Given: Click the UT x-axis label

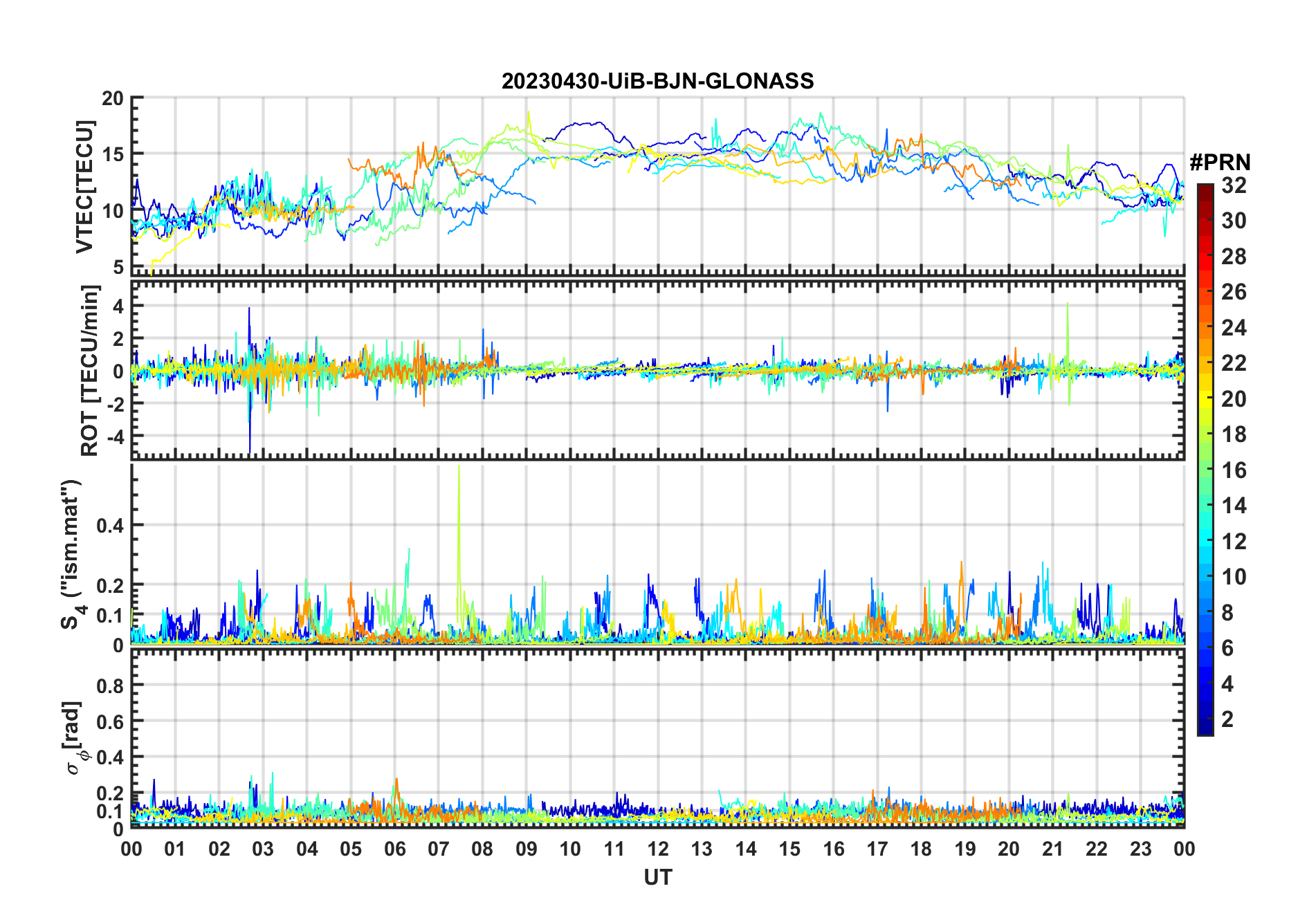Looking at the screenshot, I should (x=657, y=878).
